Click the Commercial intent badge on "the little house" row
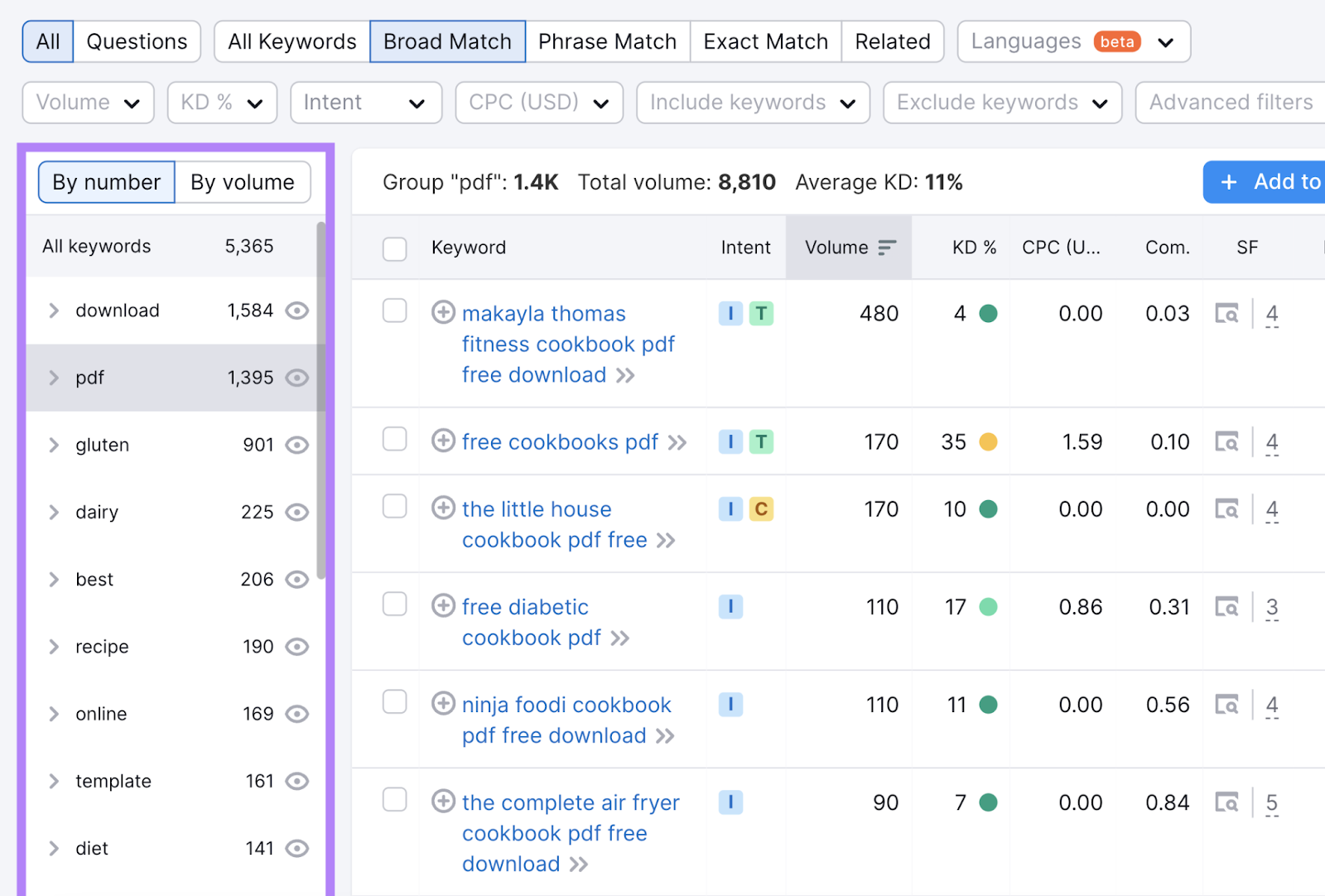Viewport: 1325px width, 896px height. coord(761,508)
